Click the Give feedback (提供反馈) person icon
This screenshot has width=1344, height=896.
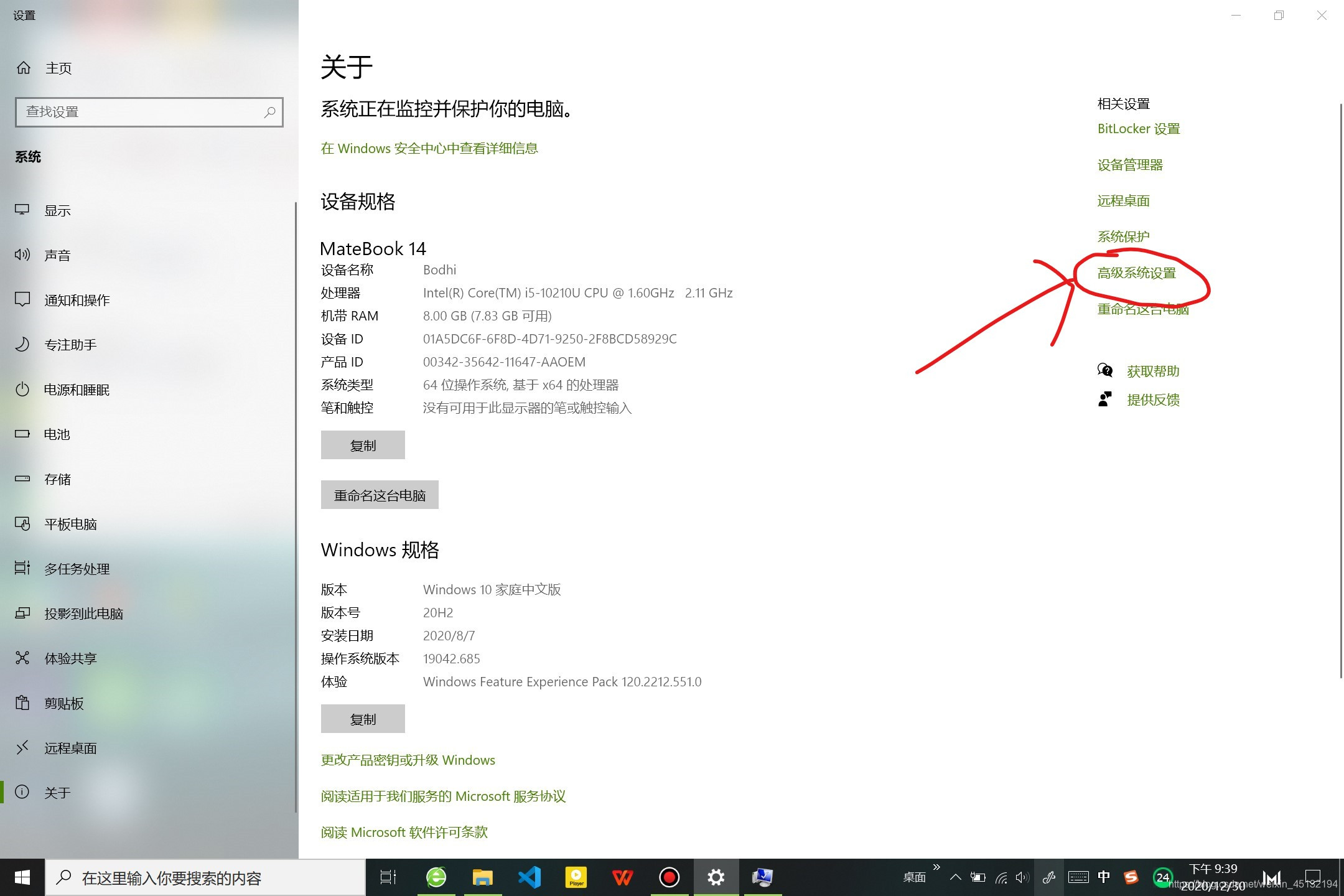click(x=1105, y=399)
